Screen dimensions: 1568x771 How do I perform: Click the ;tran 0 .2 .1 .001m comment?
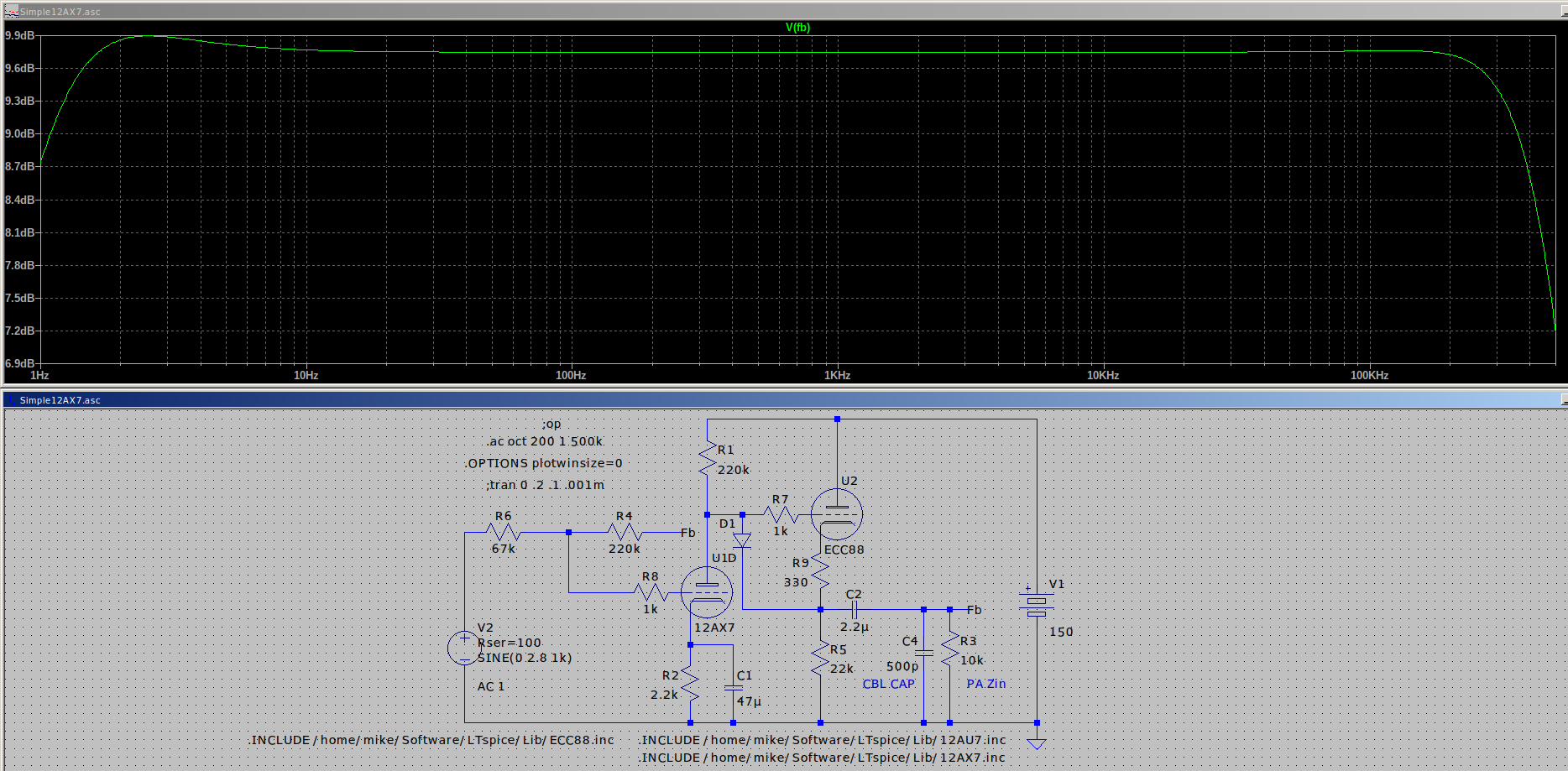pyautogui.click(x=546, y=485)
